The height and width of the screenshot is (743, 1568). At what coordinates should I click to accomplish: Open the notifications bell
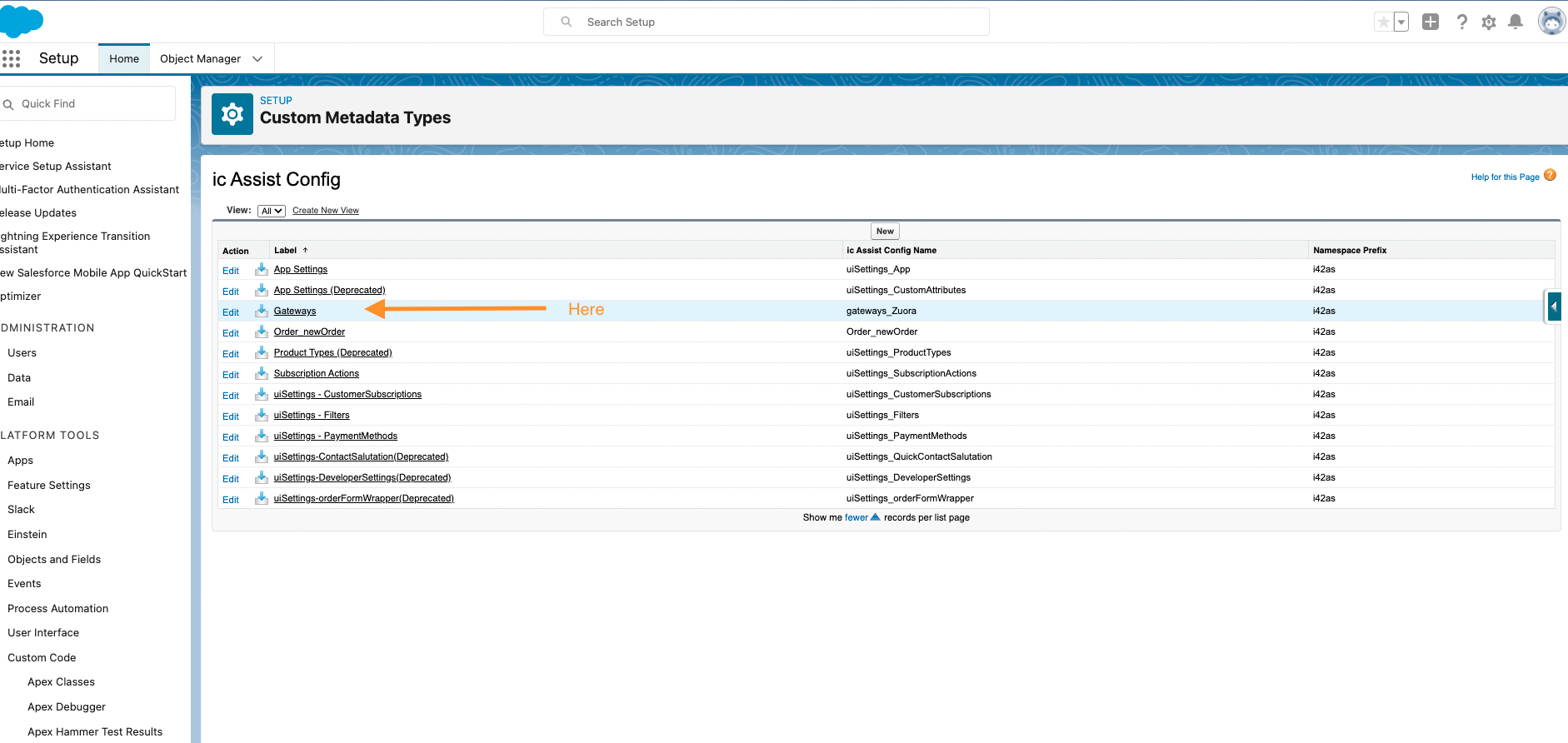(1516, 22)
